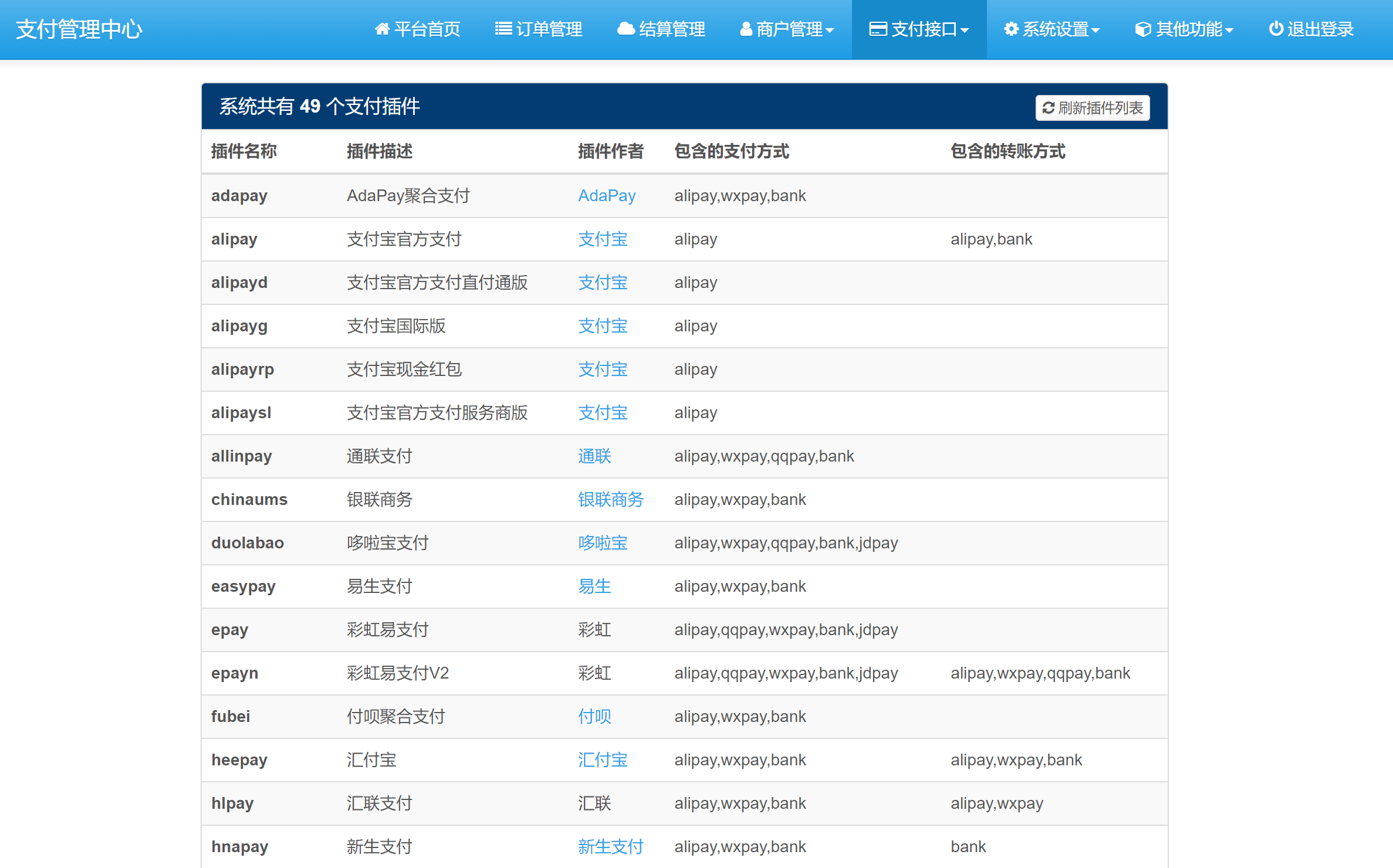Open the 支付宝 author link in alipayd row
The width and height of the screenshot is (1393, 868).
(603, 282)
